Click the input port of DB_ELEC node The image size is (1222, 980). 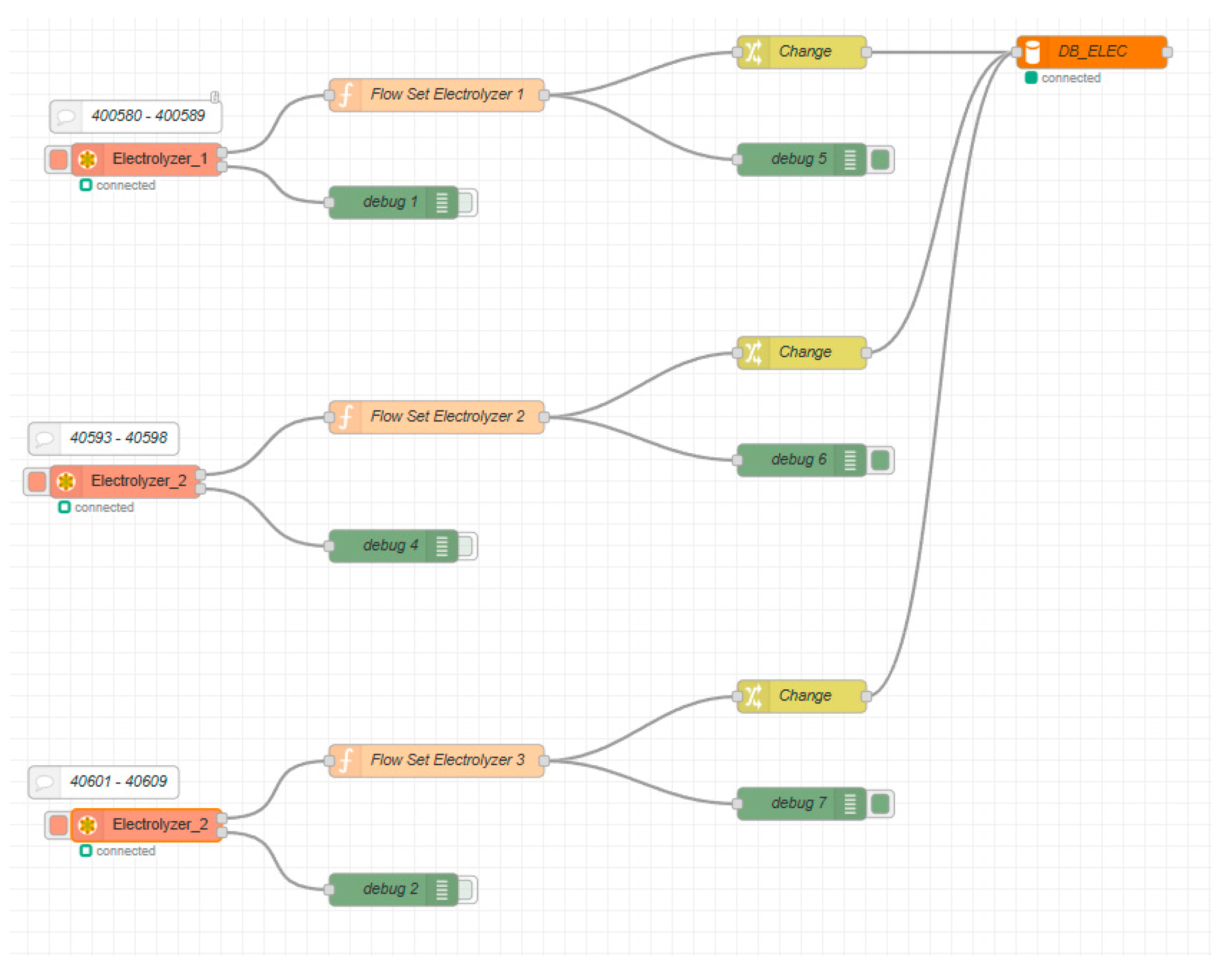click(x=1017, y=52)
